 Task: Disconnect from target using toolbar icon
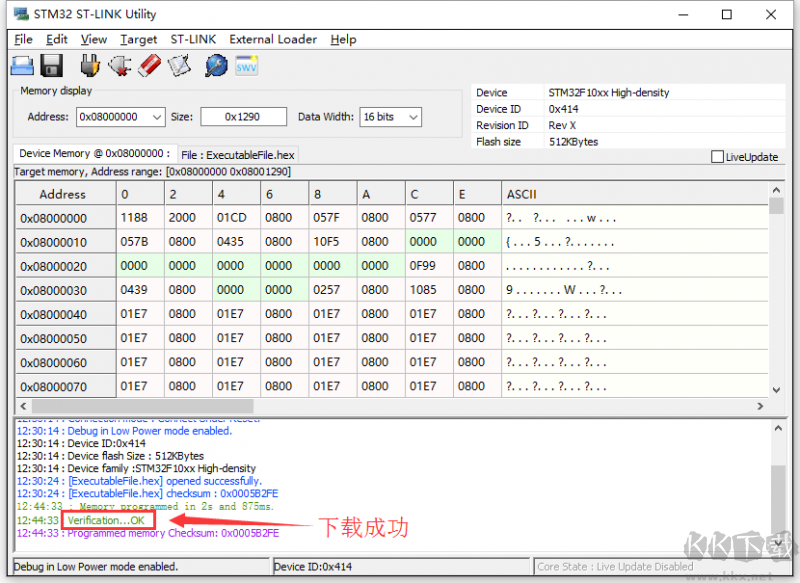[120, 66]
